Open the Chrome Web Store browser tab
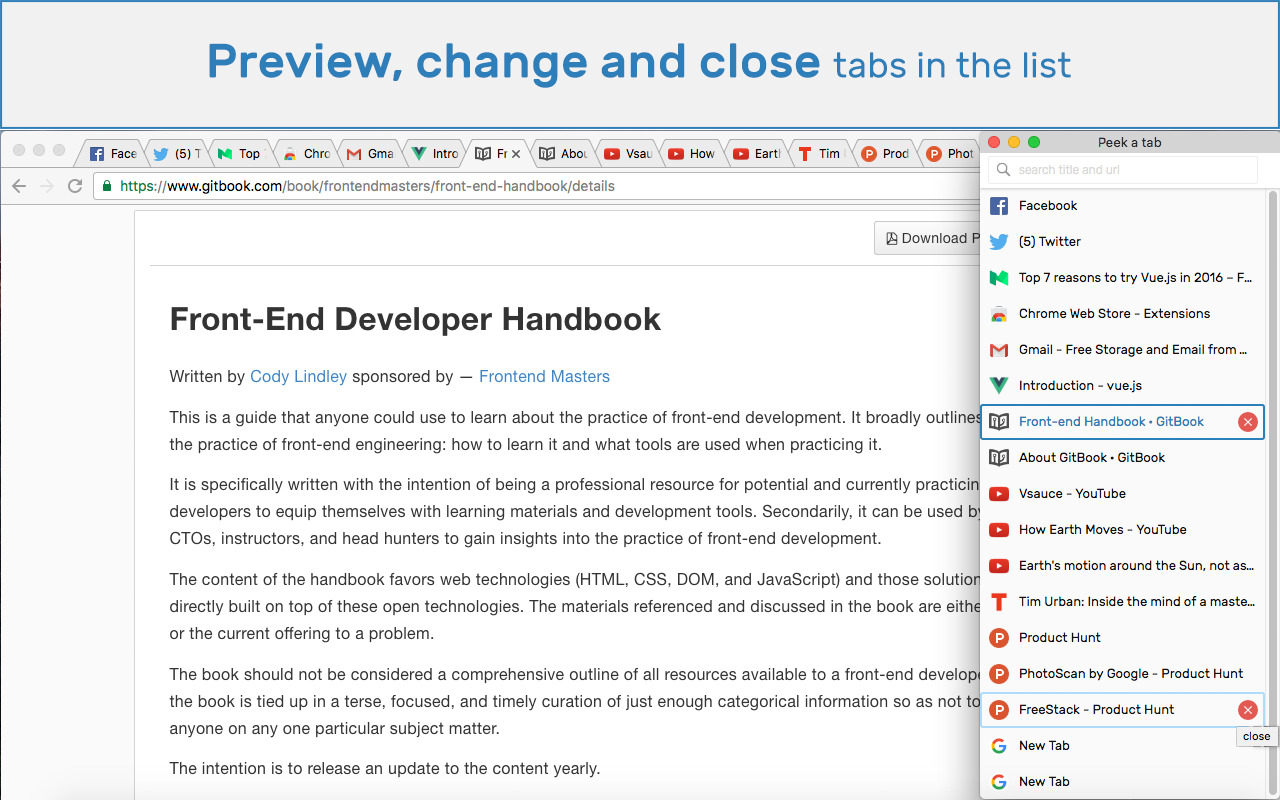The image size is (1280, 800). pos(306,153)
